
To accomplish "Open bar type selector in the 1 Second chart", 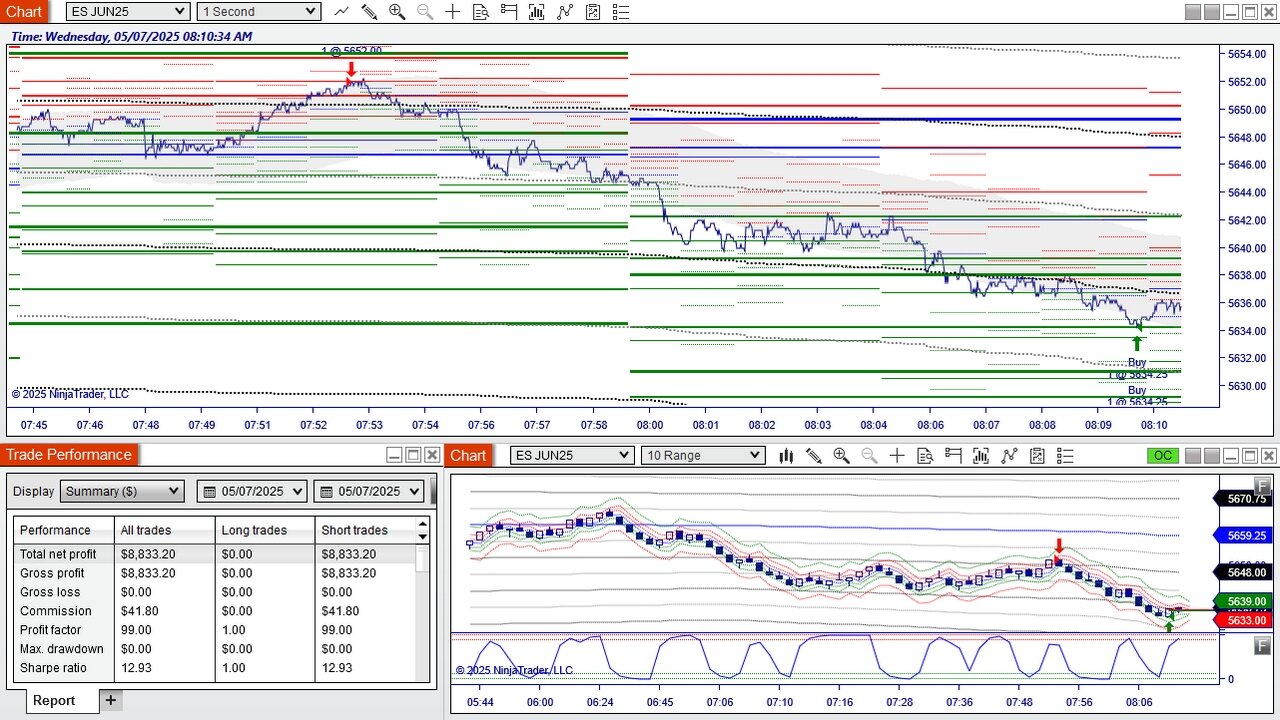I will point(342,12).
